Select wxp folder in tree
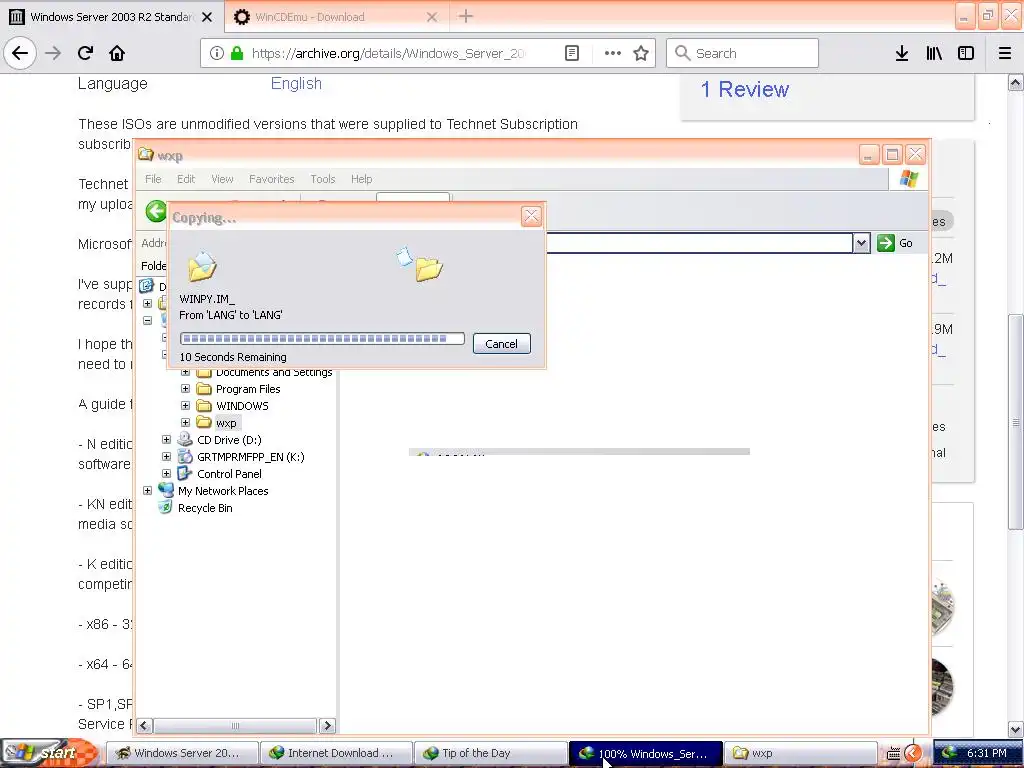Screen dimensions: 1024x768 point(226,423)
